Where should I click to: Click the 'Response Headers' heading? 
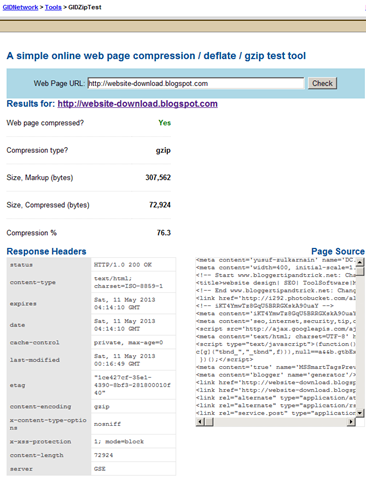click(46, 252)
